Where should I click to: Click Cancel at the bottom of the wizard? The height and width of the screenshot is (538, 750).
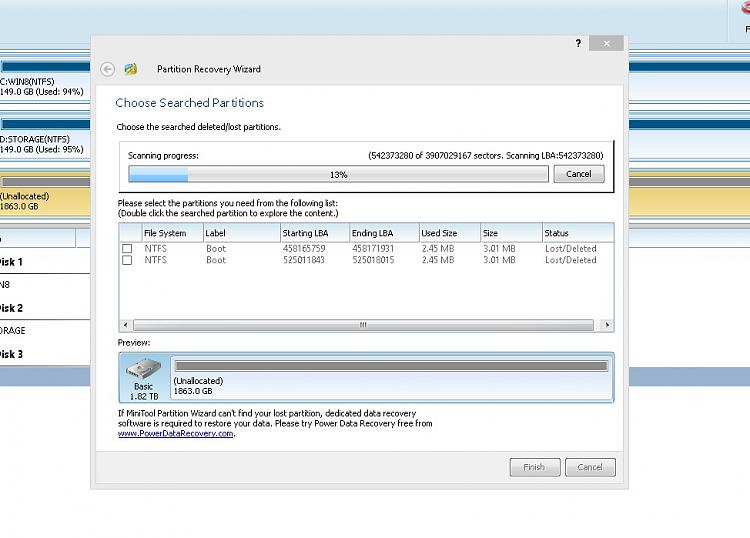pos(590,467)
